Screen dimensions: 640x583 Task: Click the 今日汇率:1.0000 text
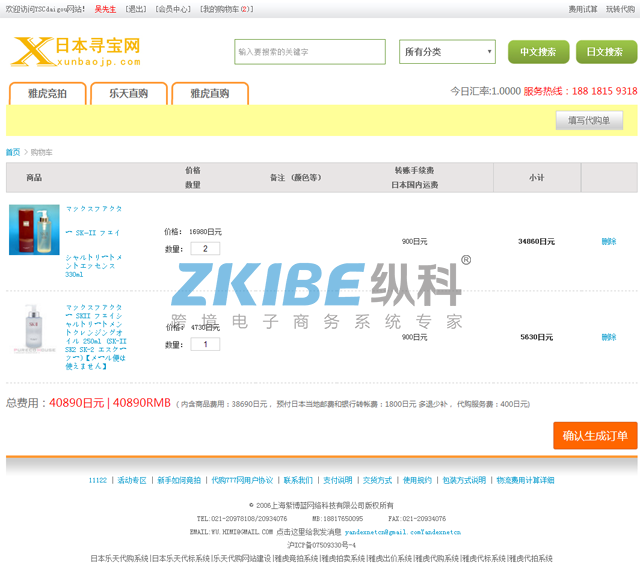click(485, 91)
